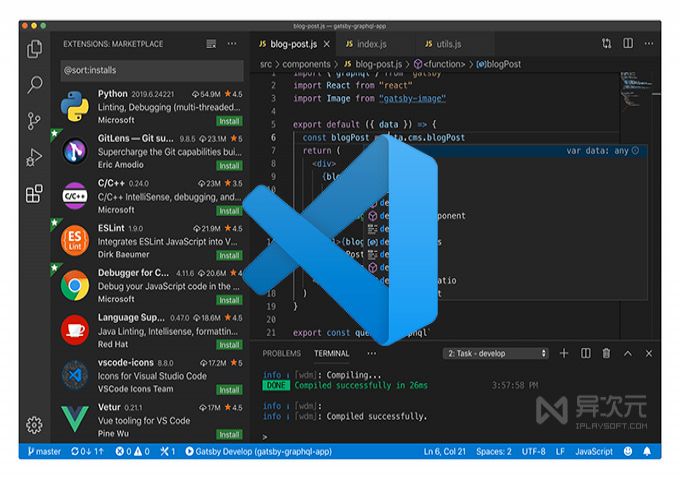Install the vscode-icons extension
680x480 pixels.
click(229, 390)
